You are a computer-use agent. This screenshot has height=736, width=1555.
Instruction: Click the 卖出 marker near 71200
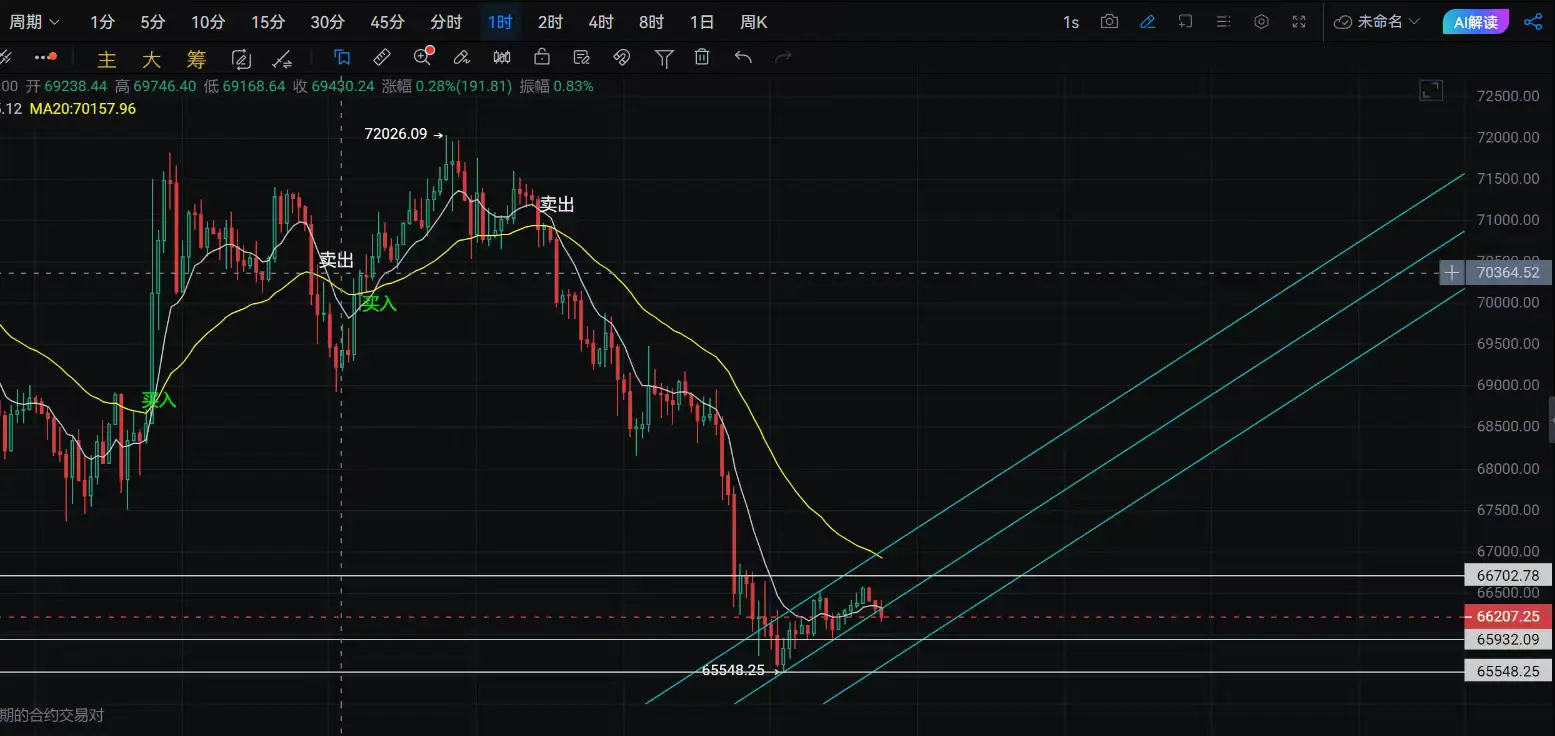[557, 205]
